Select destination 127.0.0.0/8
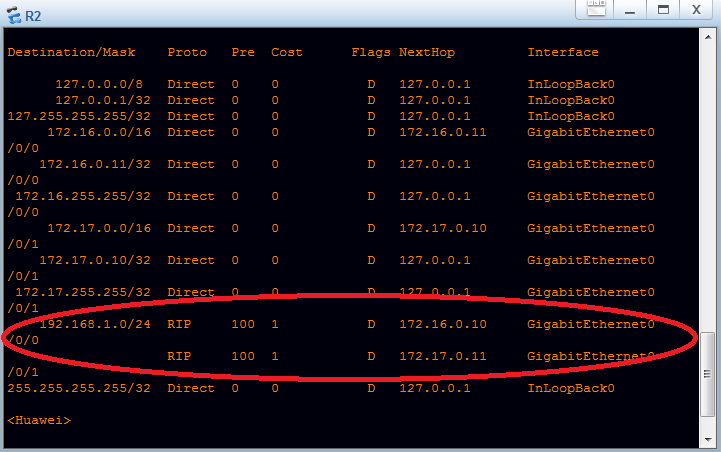Image resolution: width=721 pixels, height=452 pixels. [x=99, y=84]
